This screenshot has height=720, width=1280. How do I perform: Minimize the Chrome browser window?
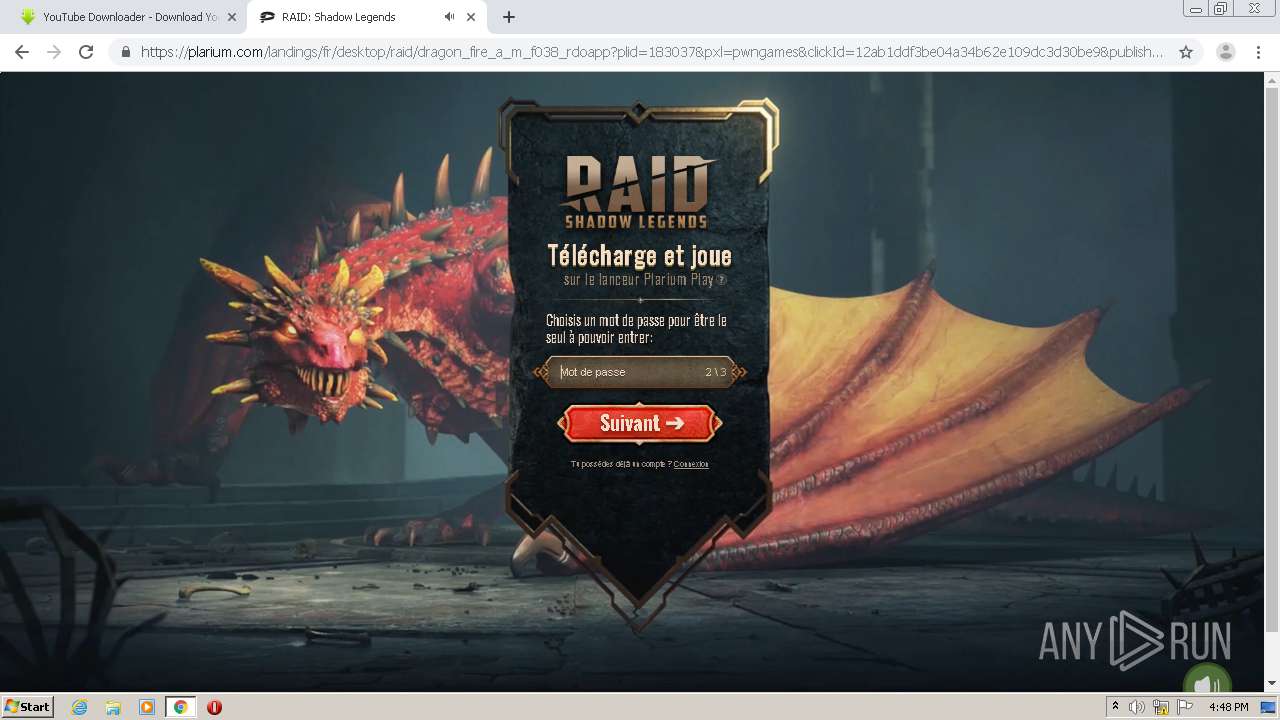(x=1195, y=9)
